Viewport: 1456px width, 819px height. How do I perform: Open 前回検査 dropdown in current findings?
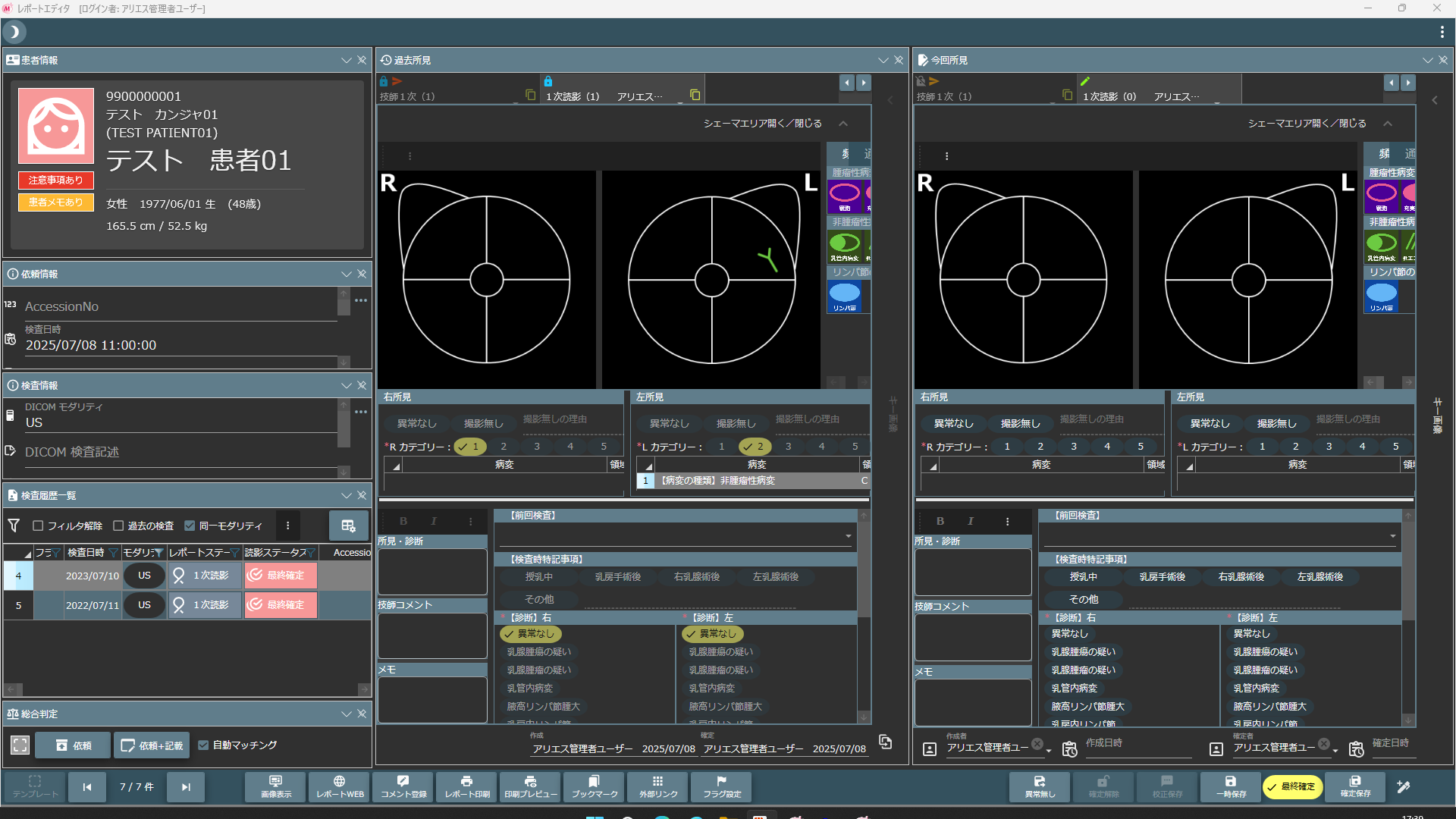(x=1393, y=536)
